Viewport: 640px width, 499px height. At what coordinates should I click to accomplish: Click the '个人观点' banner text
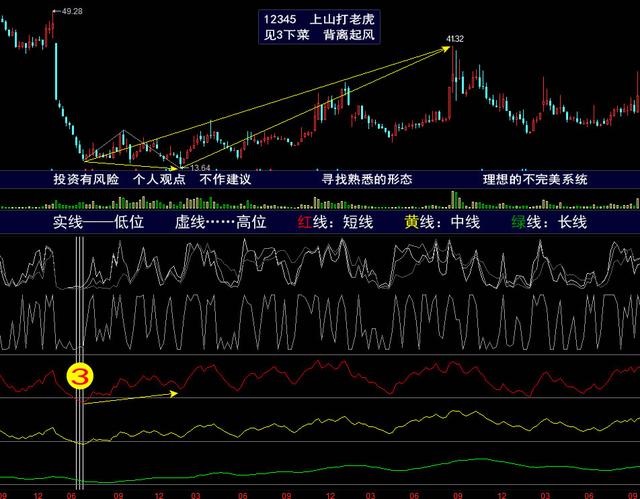[159, 179]
